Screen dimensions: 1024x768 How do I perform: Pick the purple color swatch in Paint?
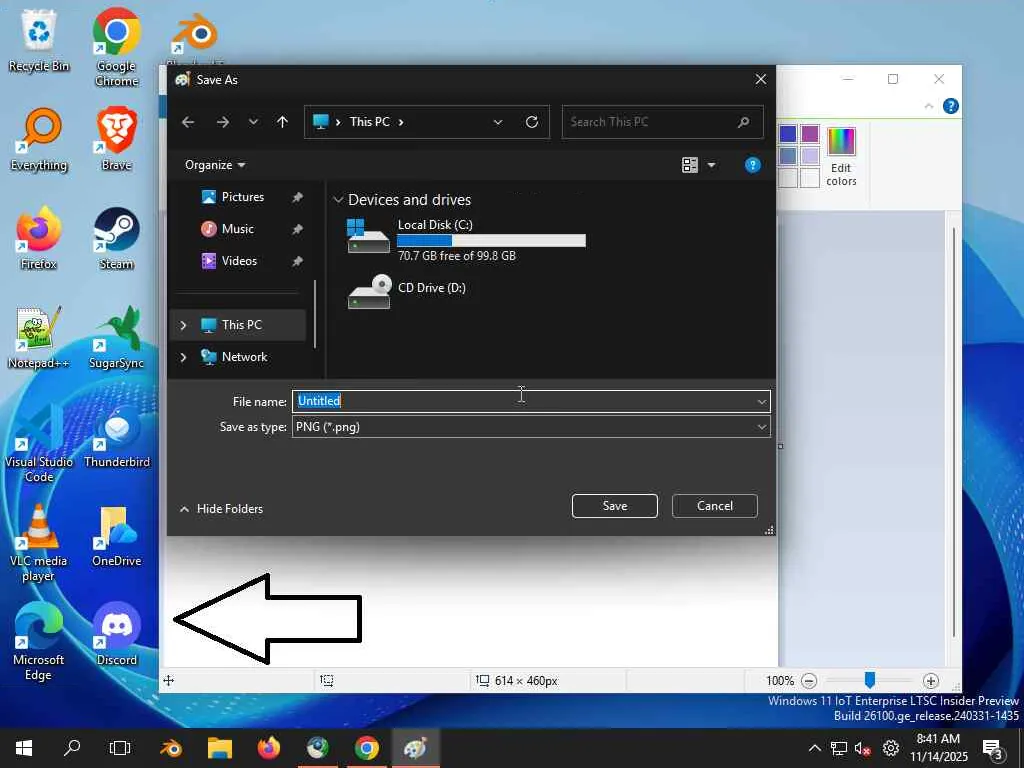(x=810, y=134)
